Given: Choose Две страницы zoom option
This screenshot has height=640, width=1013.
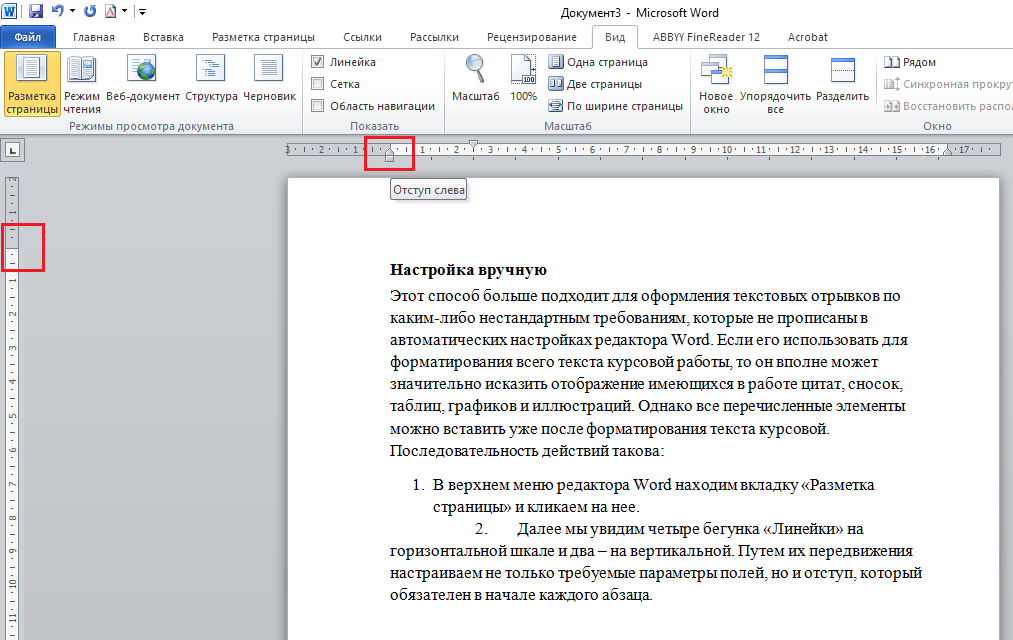Looking at the screenshot, I should [x=595, y=84].
